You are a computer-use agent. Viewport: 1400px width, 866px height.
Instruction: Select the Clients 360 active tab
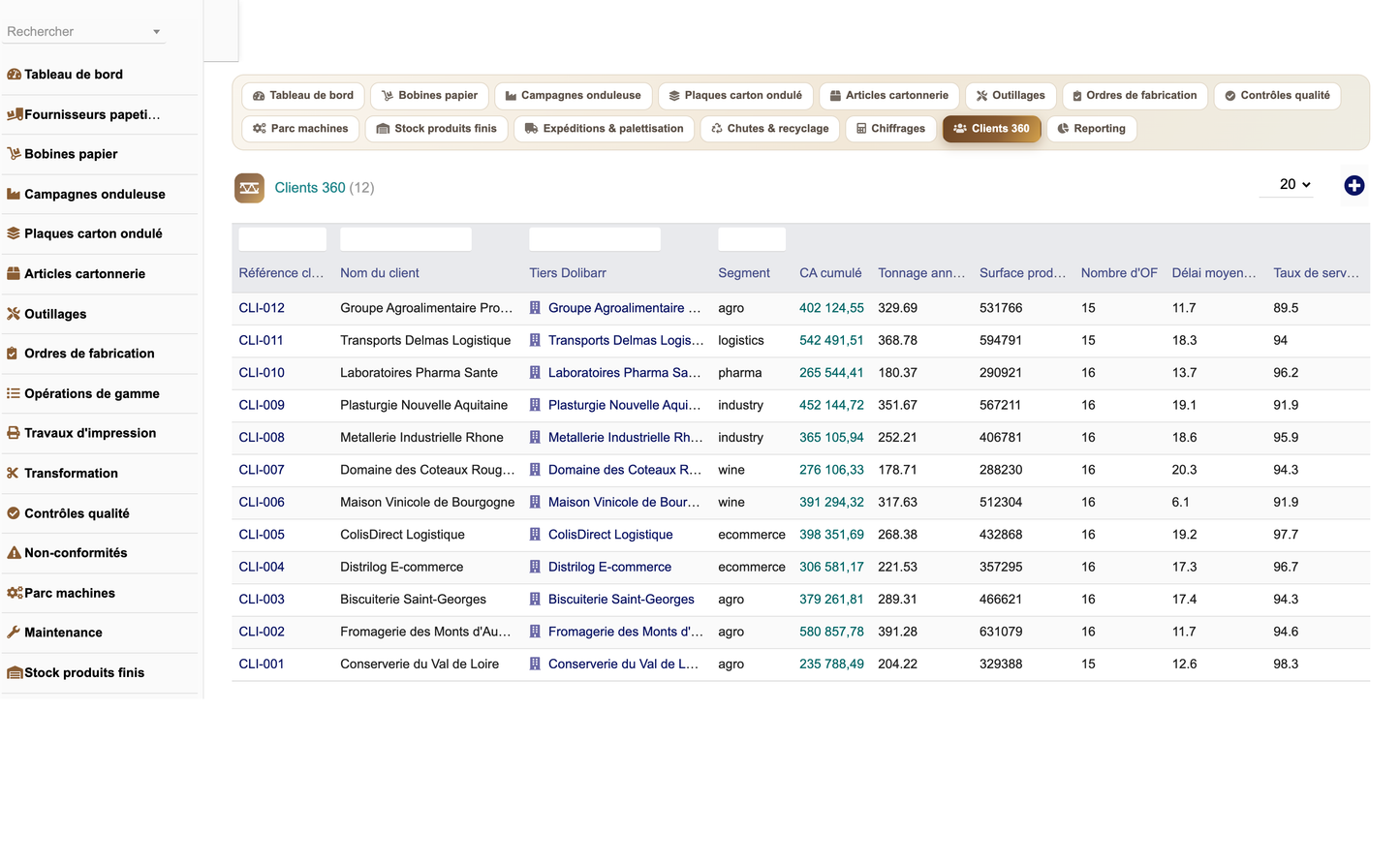pos(991,129)
